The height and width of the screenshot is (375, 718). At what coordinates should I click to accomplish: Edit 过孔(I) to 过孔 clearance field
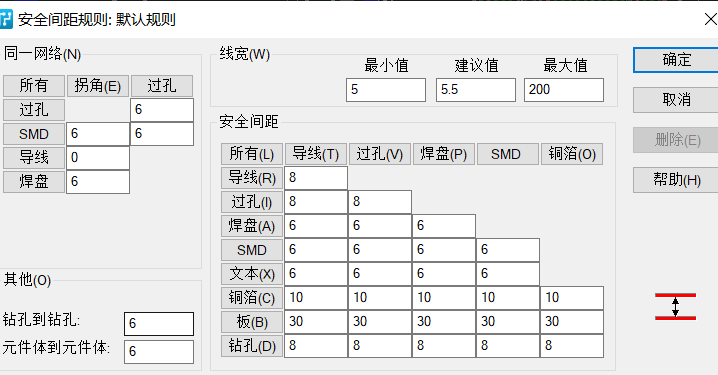380,202
